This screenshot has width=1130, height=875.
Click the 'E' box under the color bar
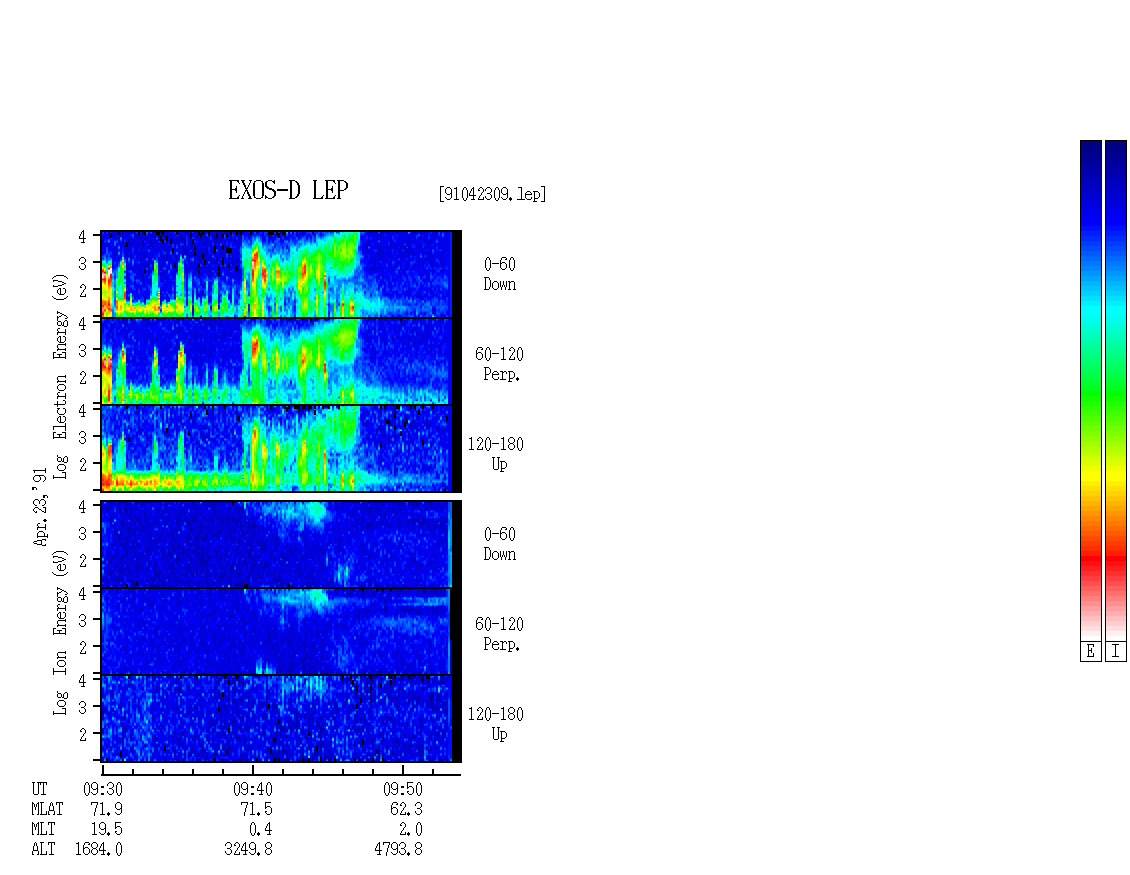(x=1090, y=652)
